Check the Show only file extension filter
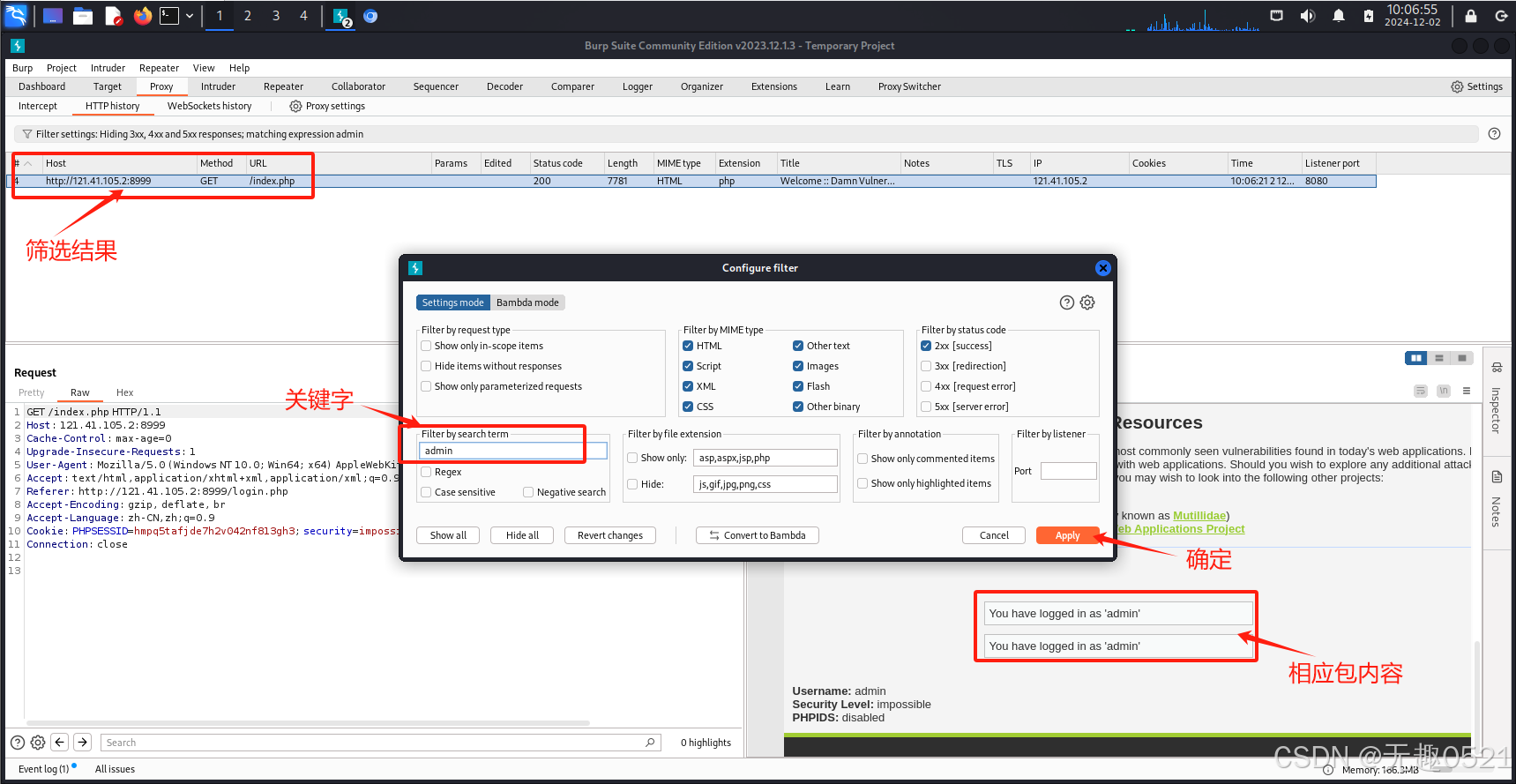The height and width of the screenshot is (784, 1516). coord(632,458)
